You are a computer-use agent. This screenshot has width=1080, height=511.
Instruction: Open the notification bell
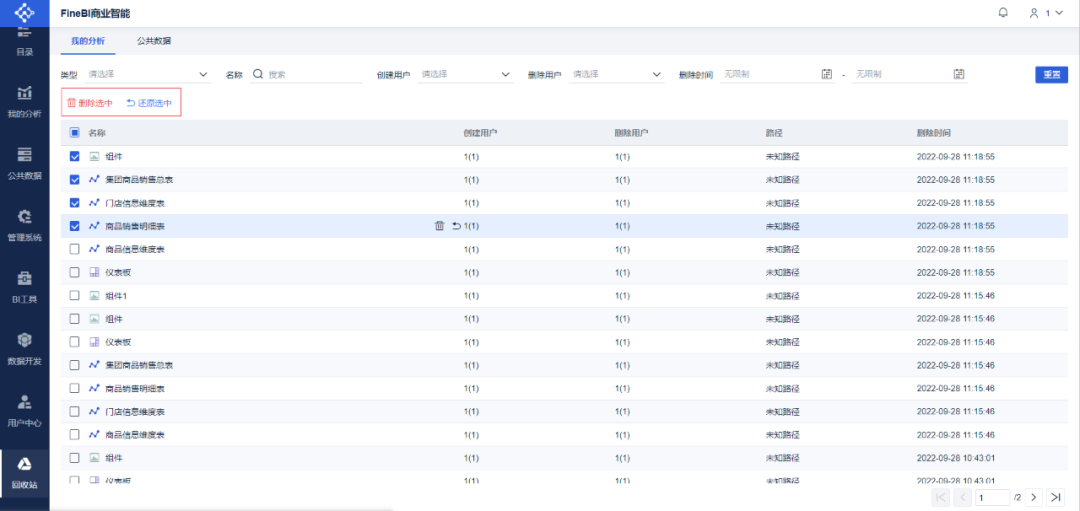coord(1003,12)
